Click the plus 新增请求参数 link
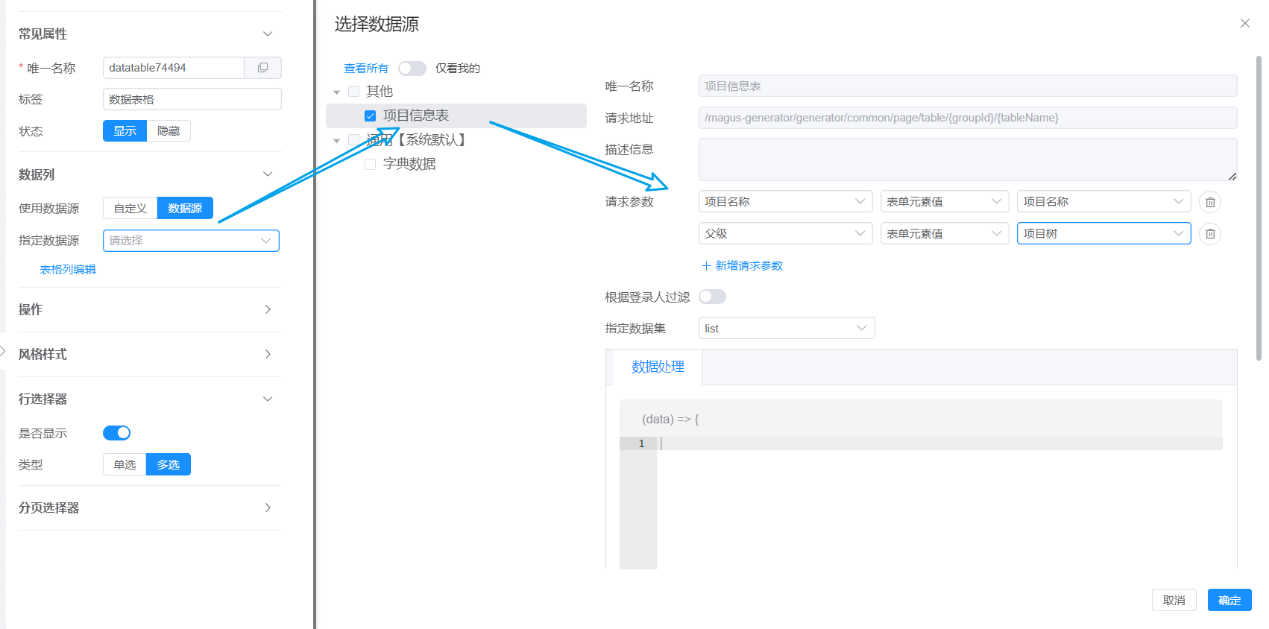 pyautogui.click(x=742, y=266)
